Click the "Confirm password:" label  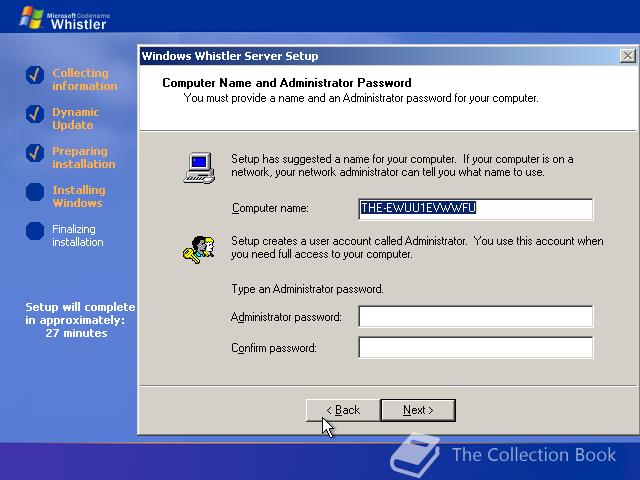[x=274, y=348]
